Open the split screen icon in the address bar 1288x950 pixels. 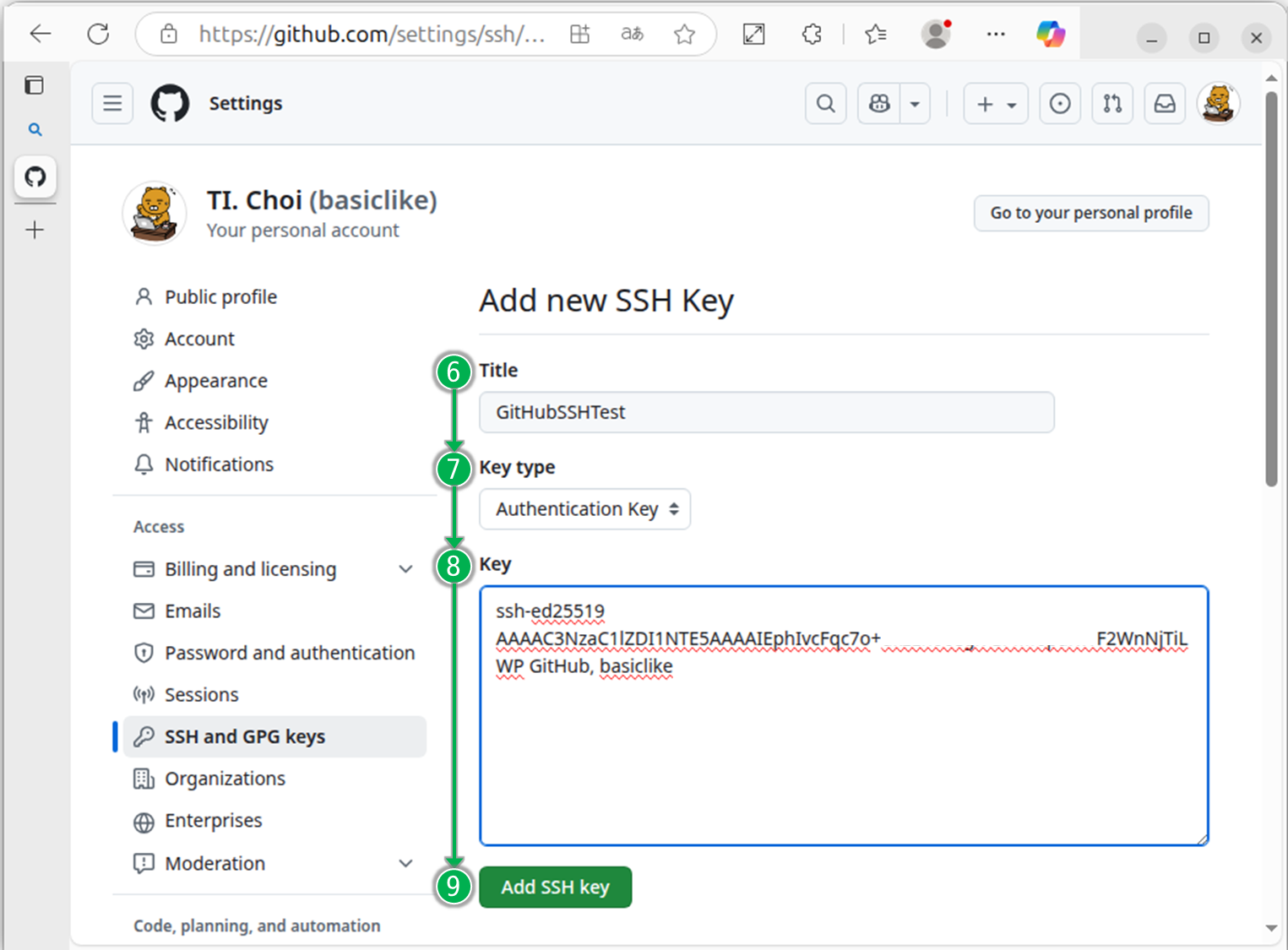(x=580, y=34)
